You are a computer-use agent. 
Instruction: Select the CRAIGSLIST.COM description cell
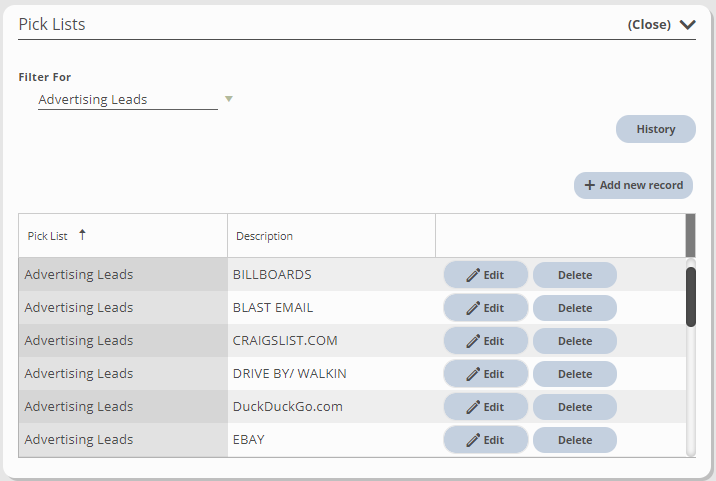click(x=332, y=340)
